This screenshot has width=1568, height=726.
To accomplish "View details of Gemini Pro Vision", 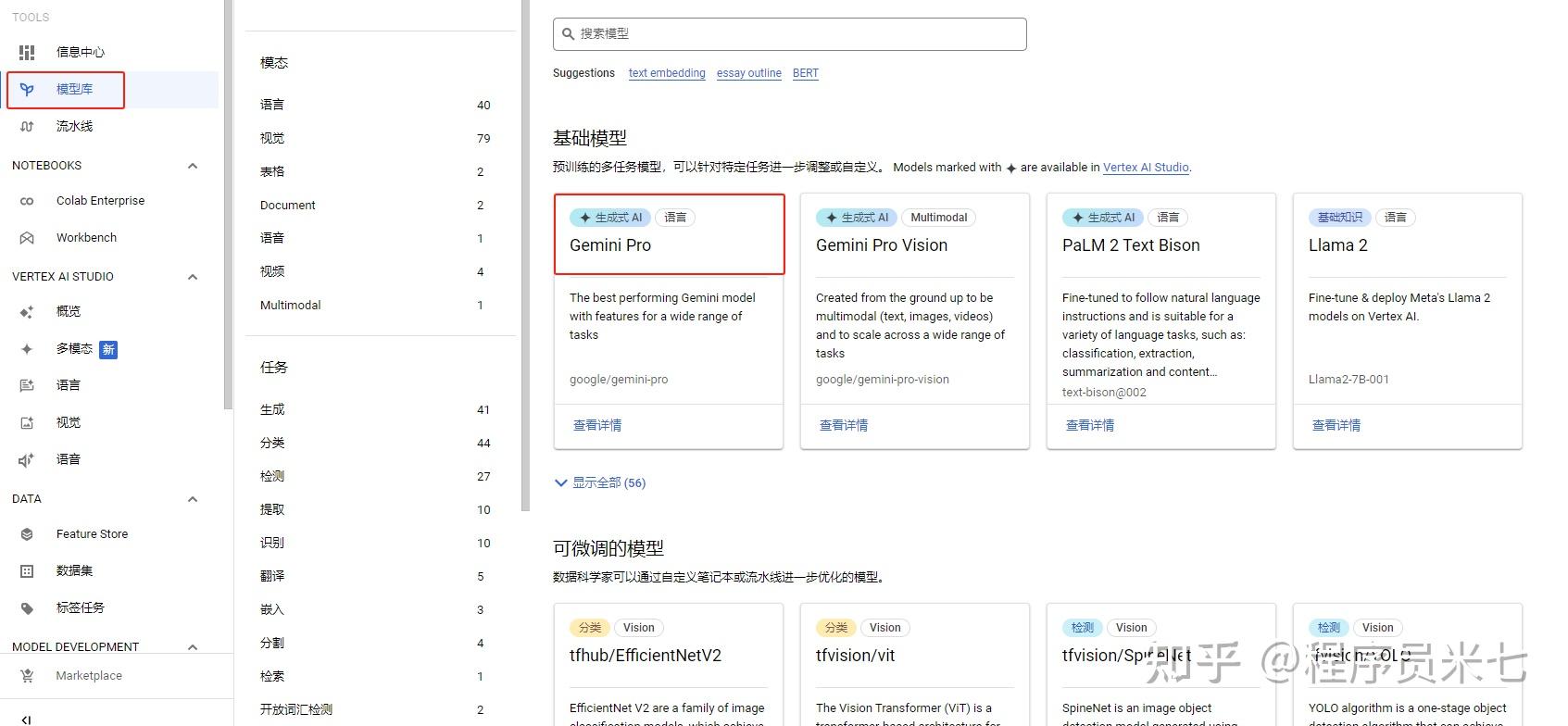I will pos(844,426).
